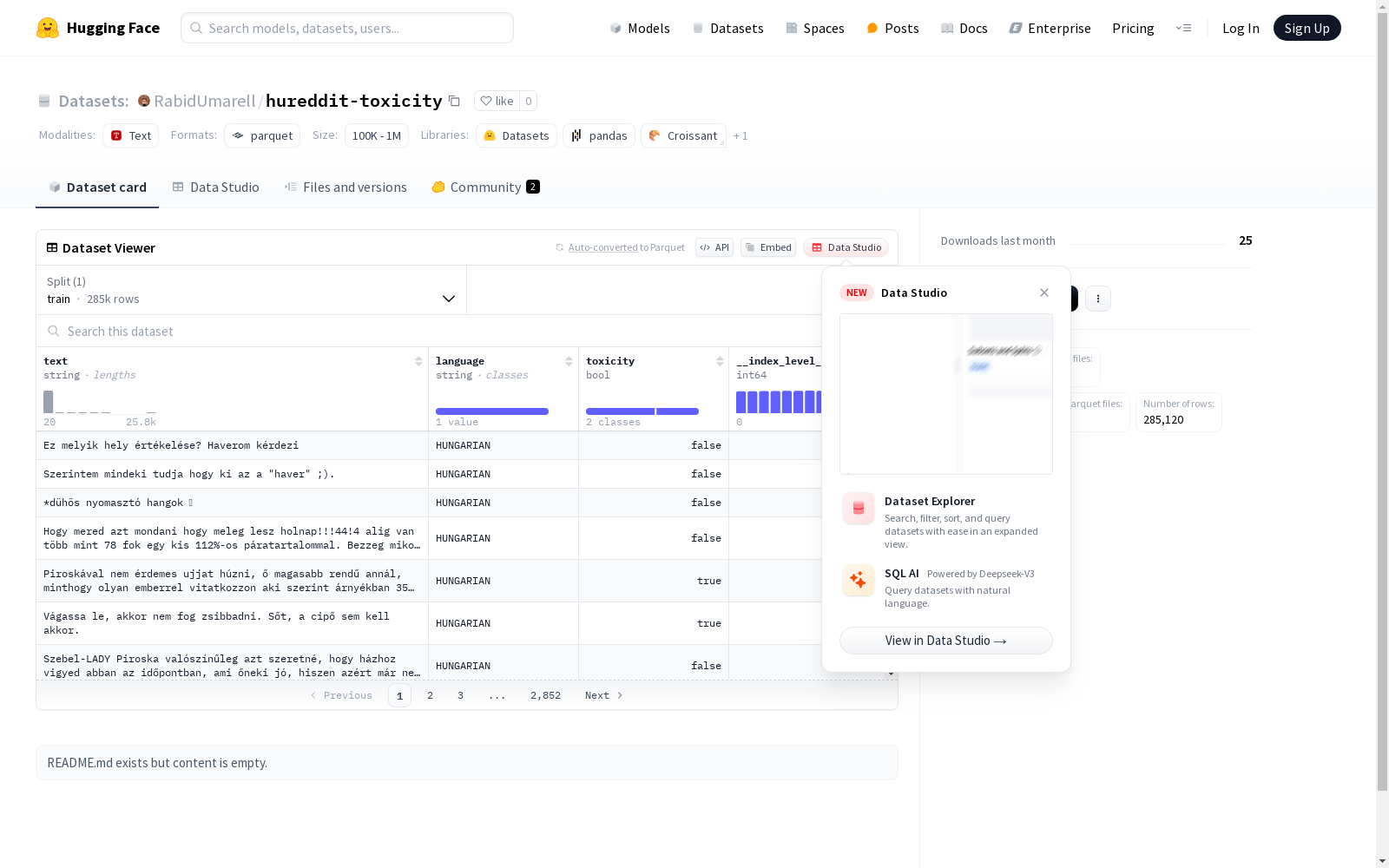The height and width of the screenshot is (868, 1389).
Task: Open Enterprise in top navigation
Action: (x=1050, y=28)
